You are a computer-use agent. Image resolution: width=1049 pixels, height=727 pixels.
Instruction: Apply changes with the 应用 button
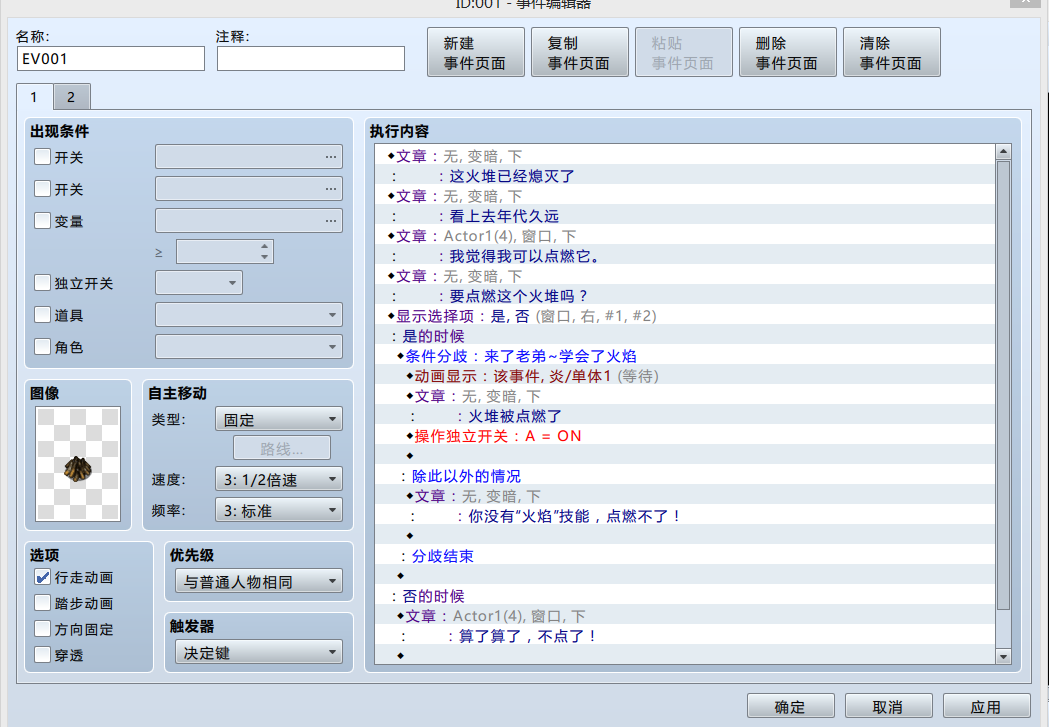[987, 706]
